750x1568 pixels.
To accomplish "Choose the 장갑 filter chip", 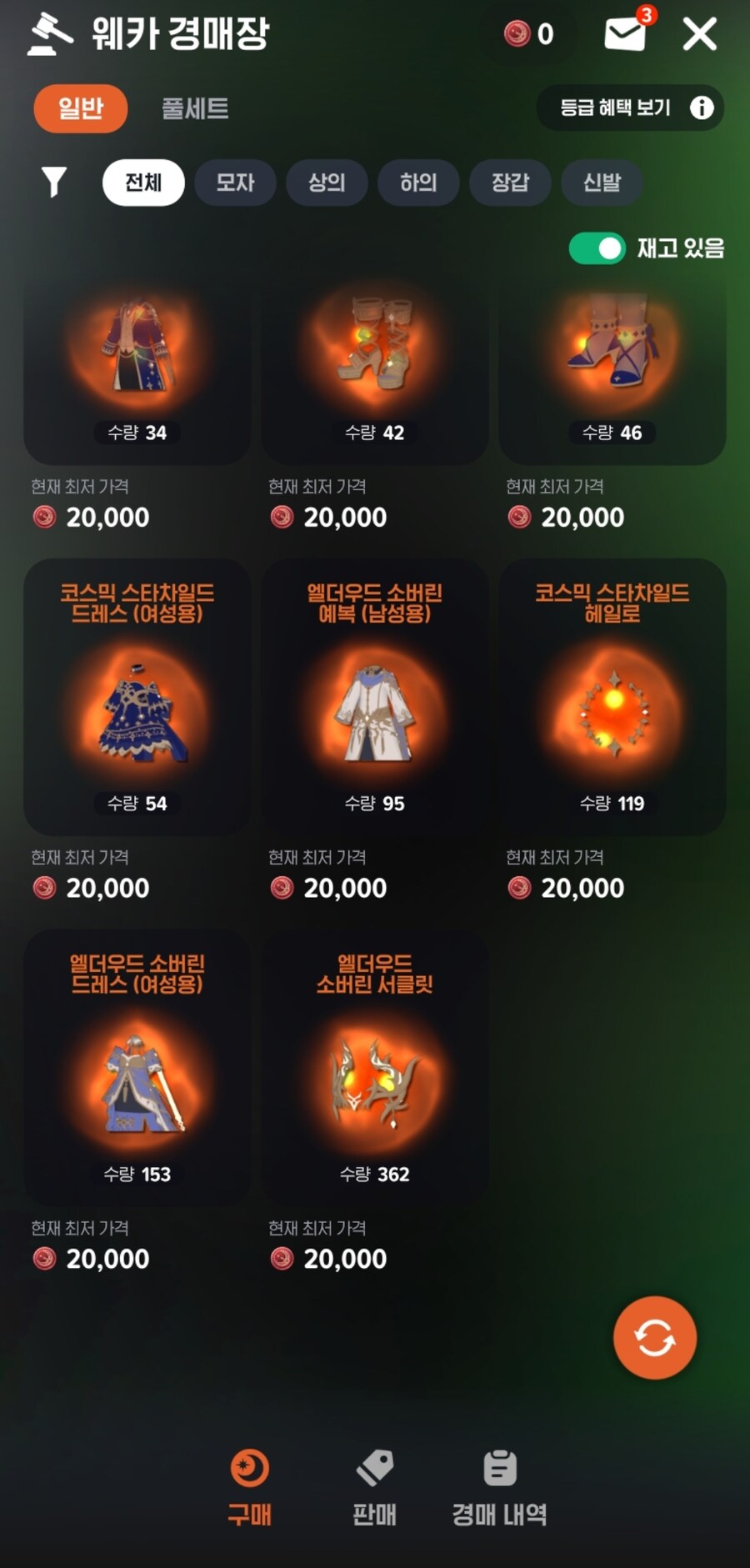I will 510,183.
